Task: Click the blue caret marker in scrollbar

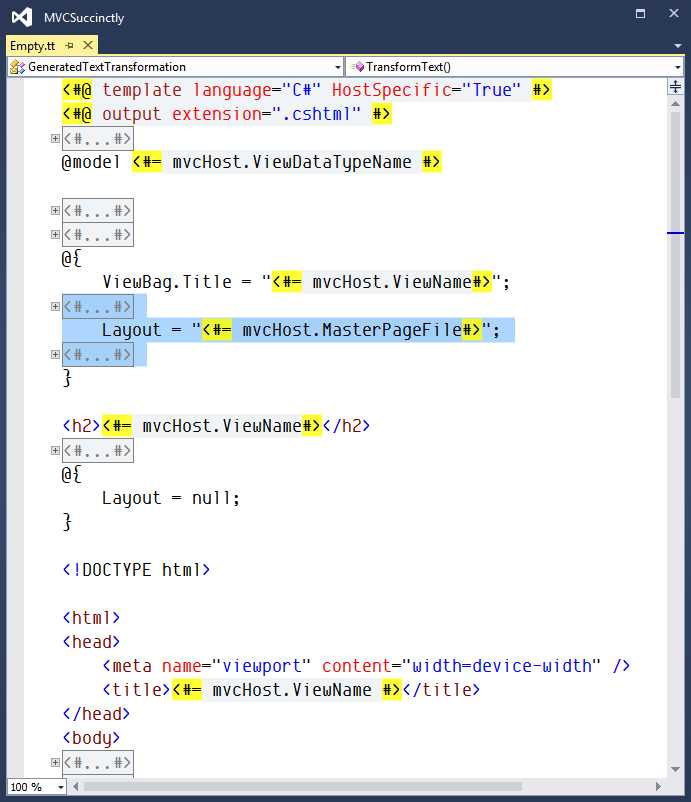Action: [x=675, y=233]
